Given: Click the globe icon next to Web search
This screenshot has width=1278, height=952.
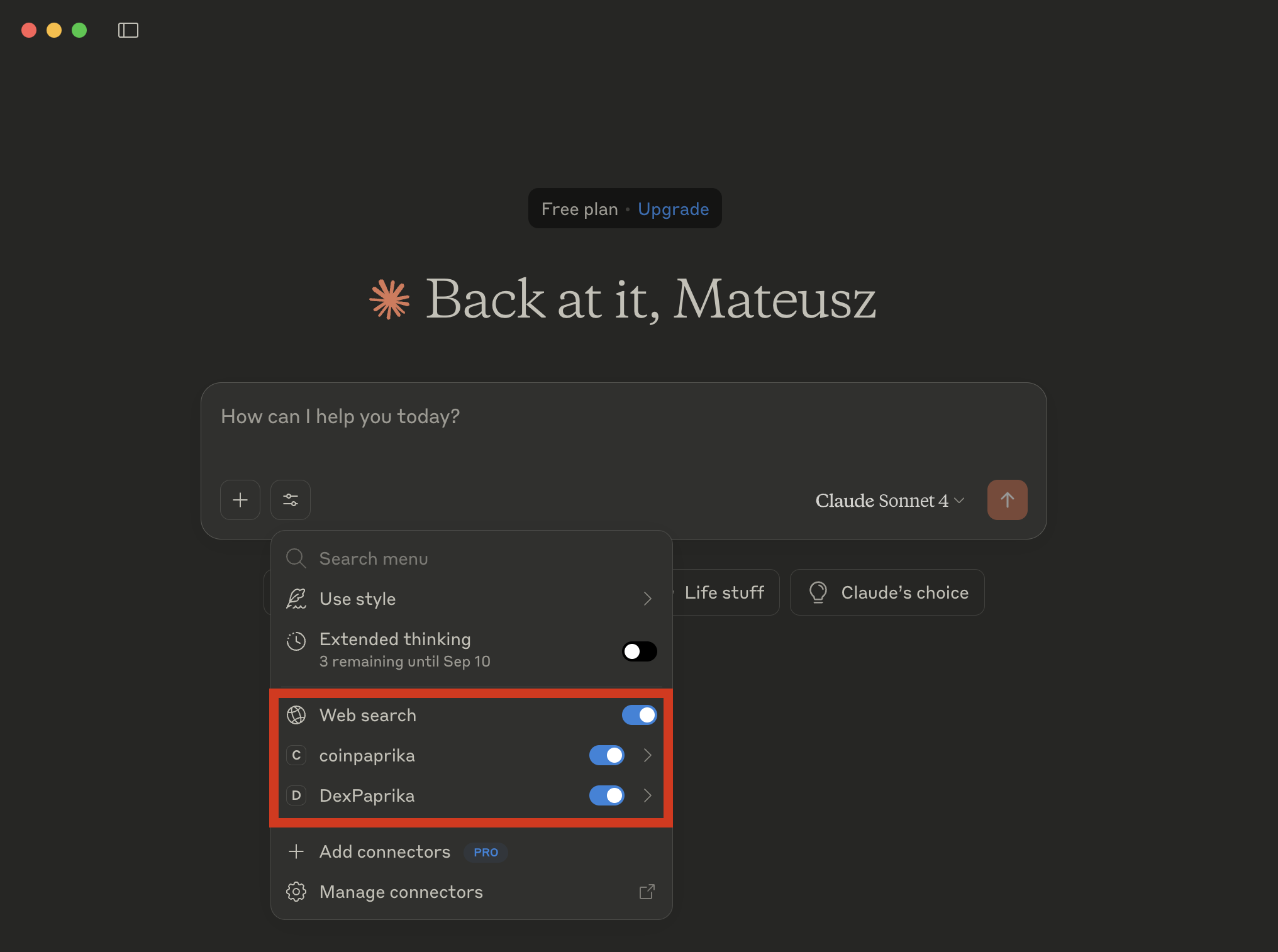Looking at the screenshot, I should click(x=296, y=715).
